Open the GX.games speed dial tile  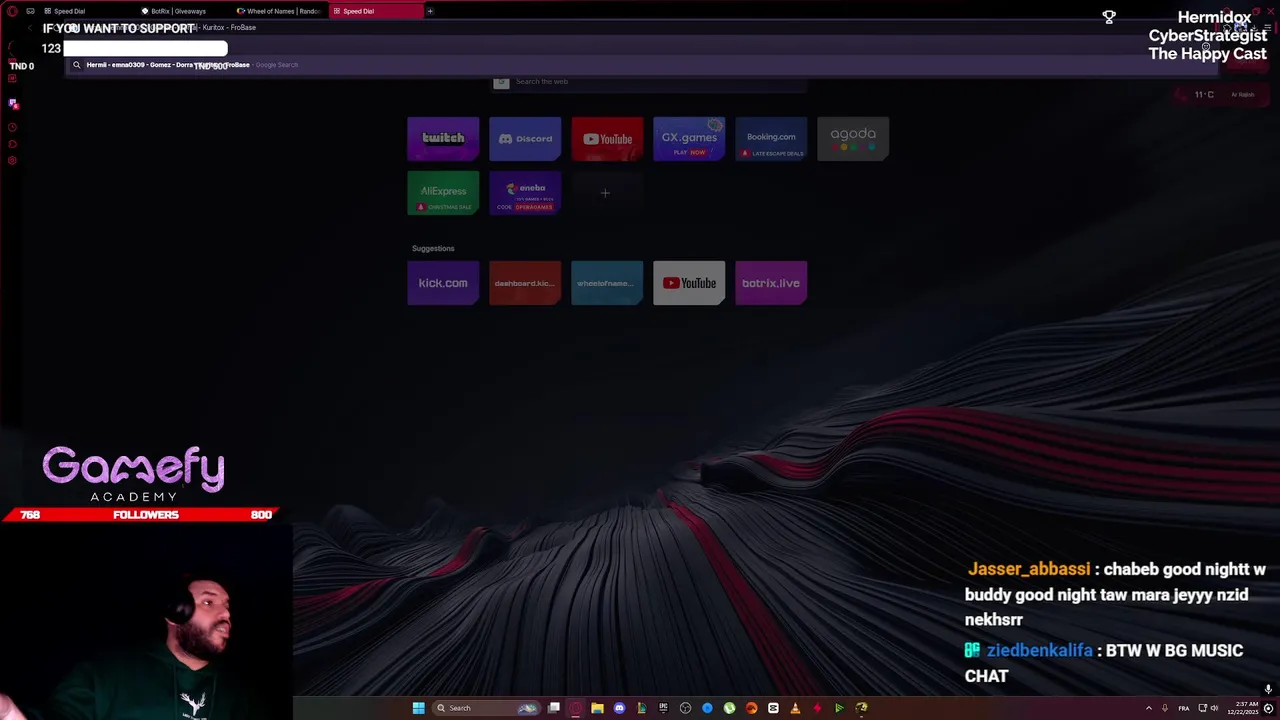[689, 139]
